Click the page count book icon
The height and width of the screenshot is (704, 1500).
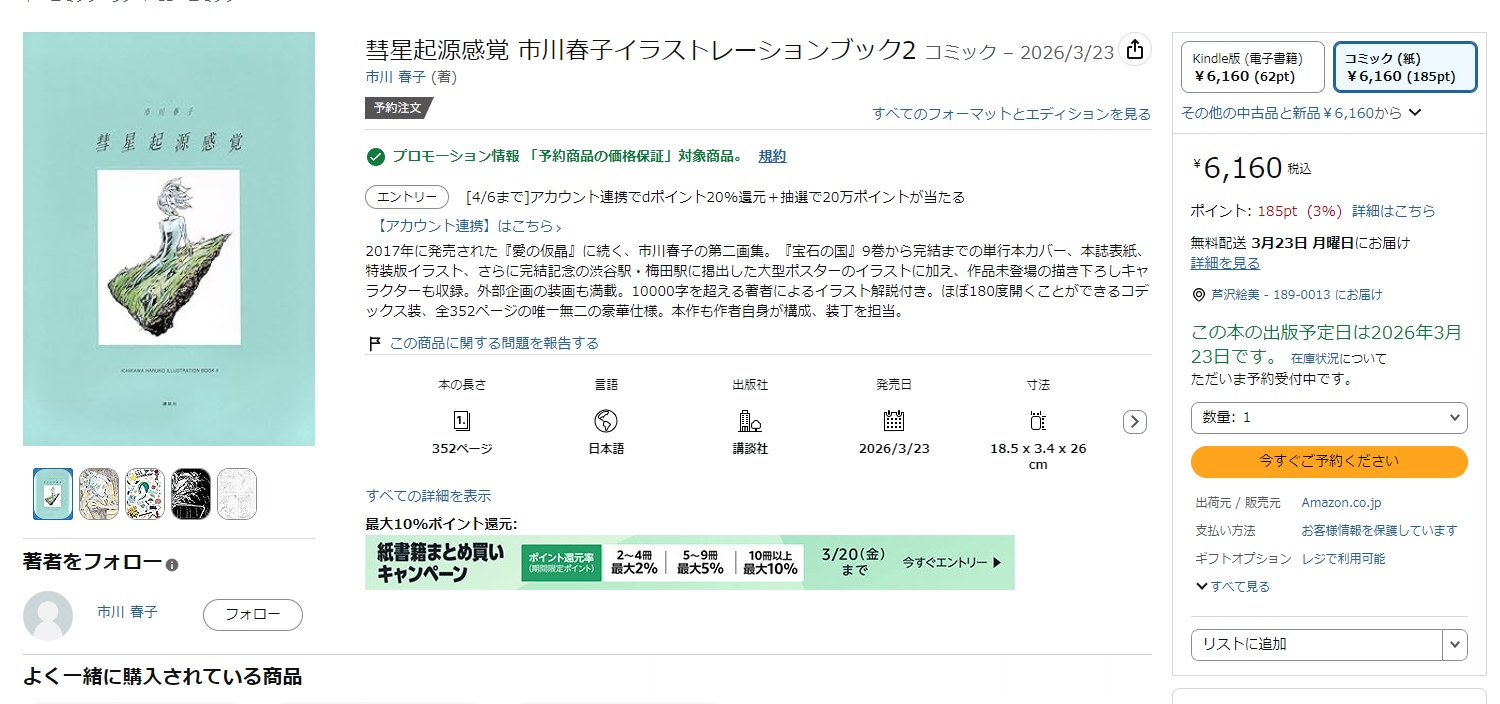coord(461,420)
